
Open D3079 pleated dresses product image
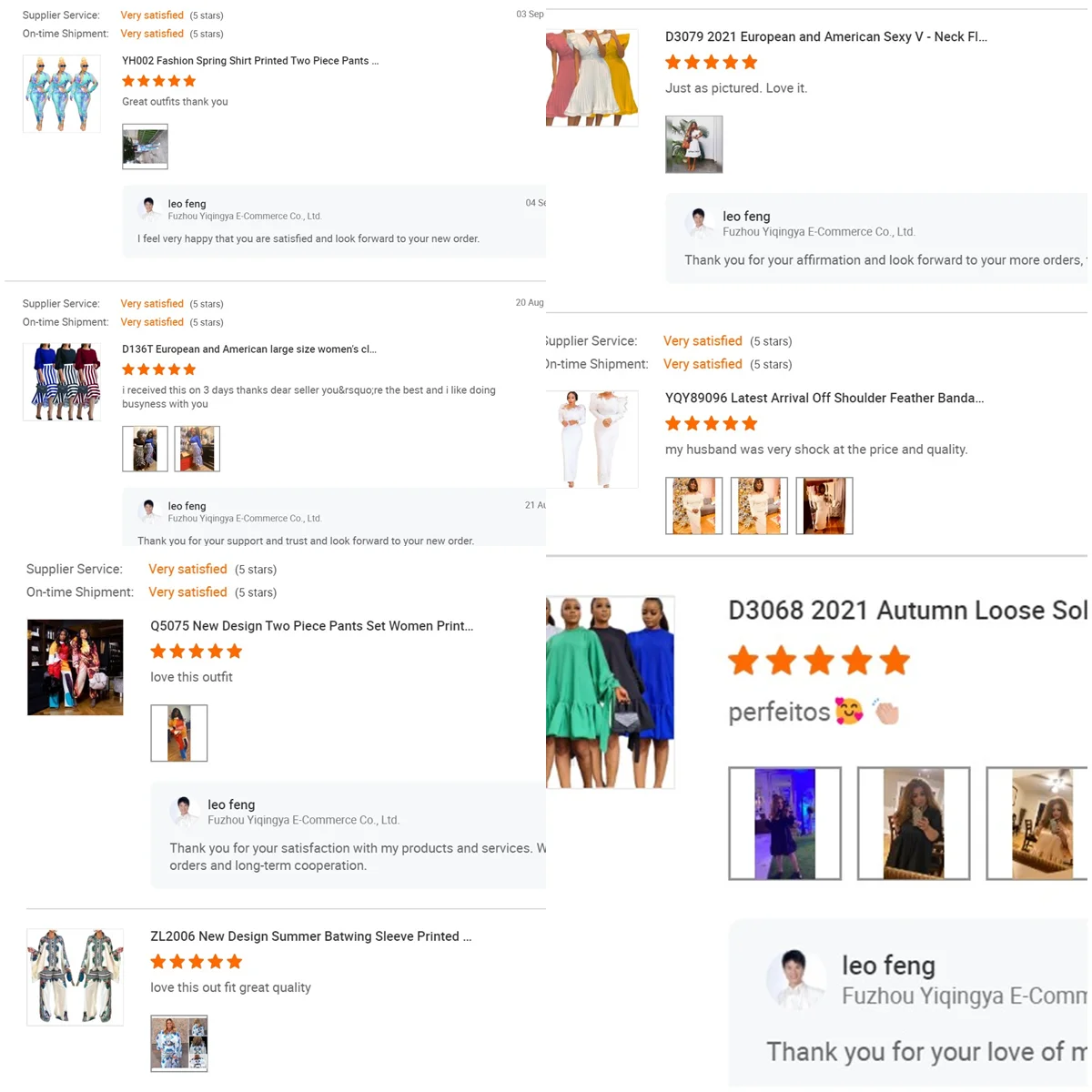pos(592,77)
